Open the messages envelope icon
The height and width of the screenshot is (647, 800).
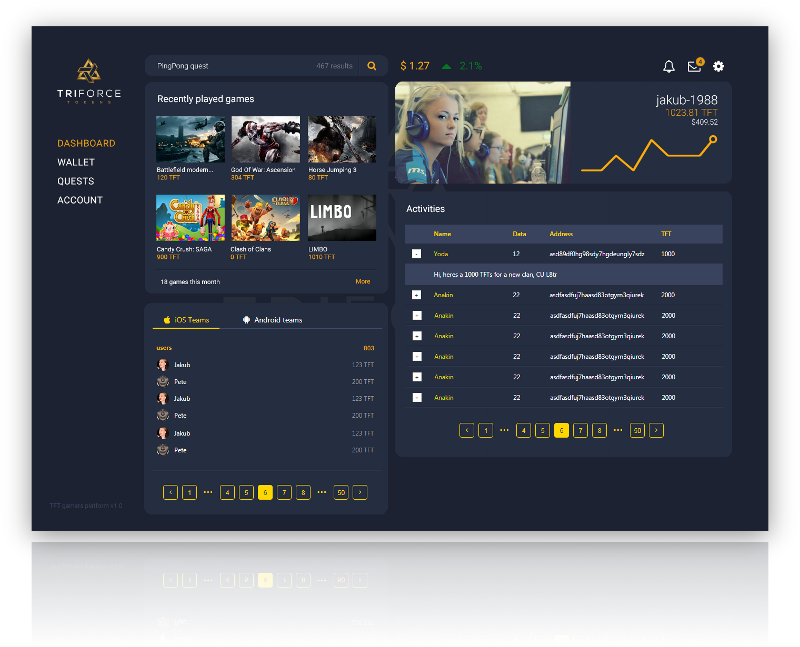pos(694,67)
